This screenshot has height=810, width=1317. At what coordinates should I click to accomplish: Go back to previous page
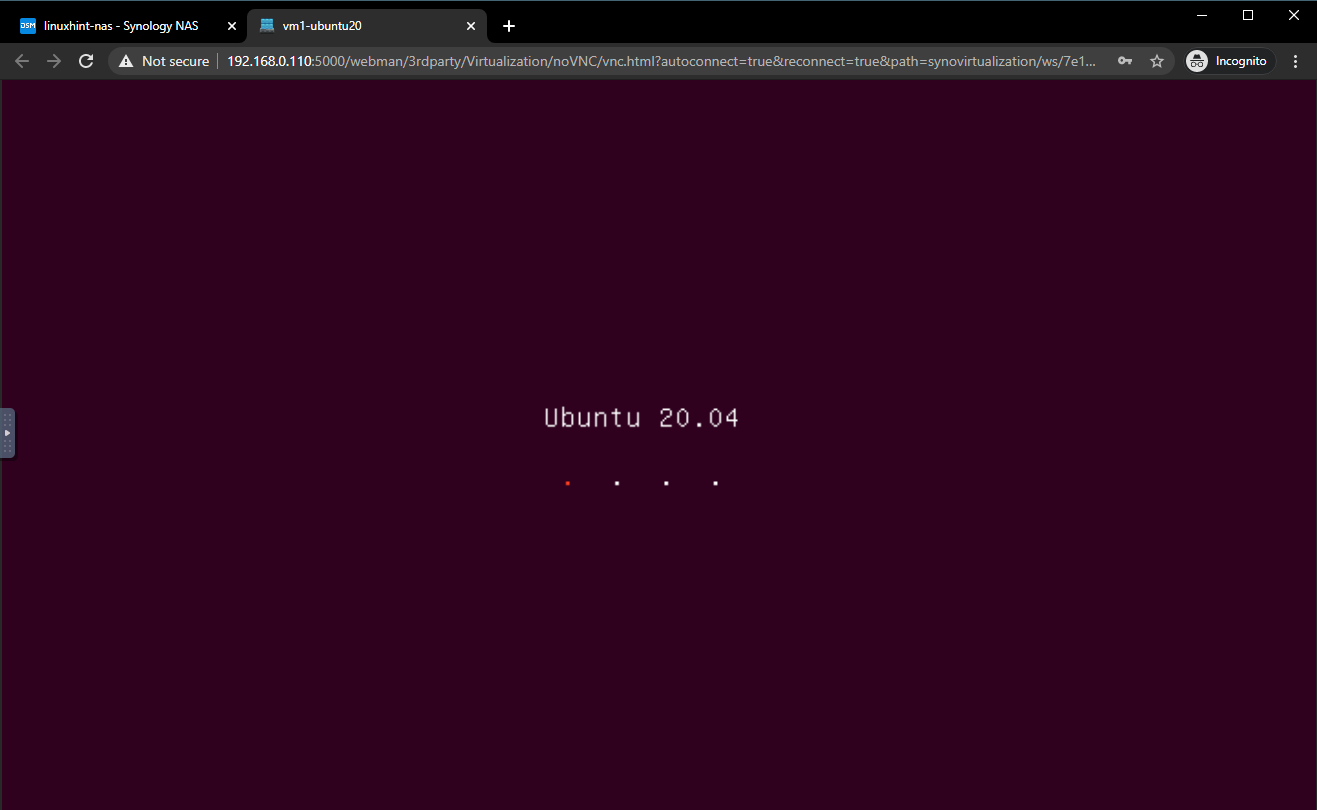point(22,61)
